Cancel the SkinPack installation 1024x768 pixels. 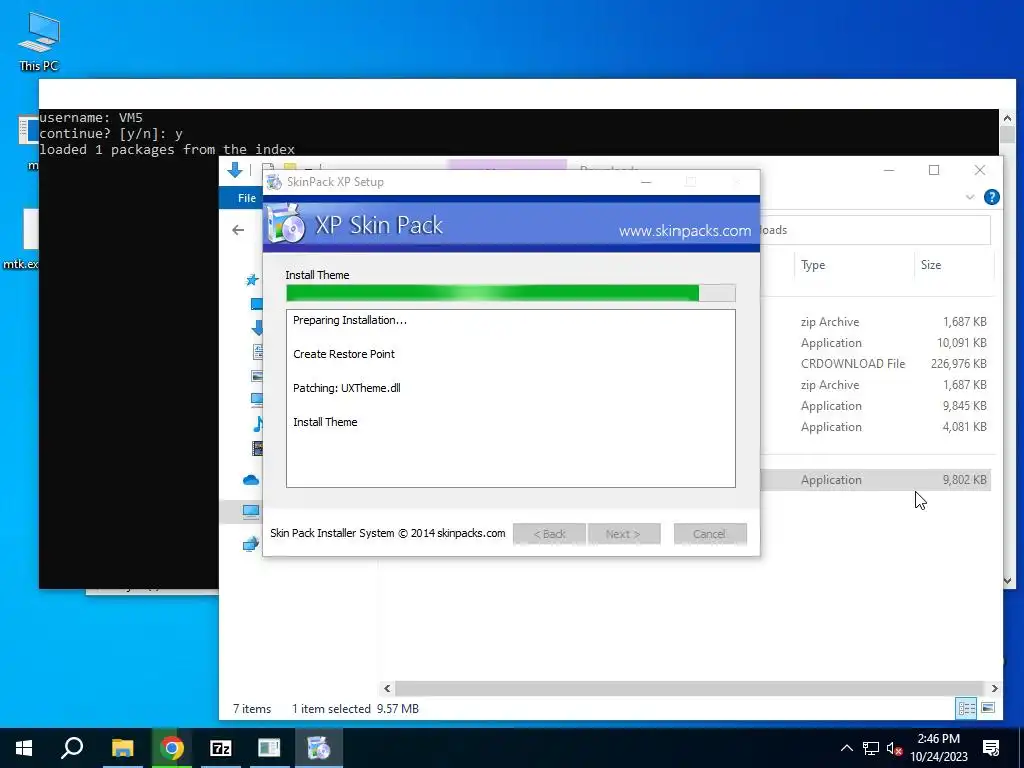point(710,534)
